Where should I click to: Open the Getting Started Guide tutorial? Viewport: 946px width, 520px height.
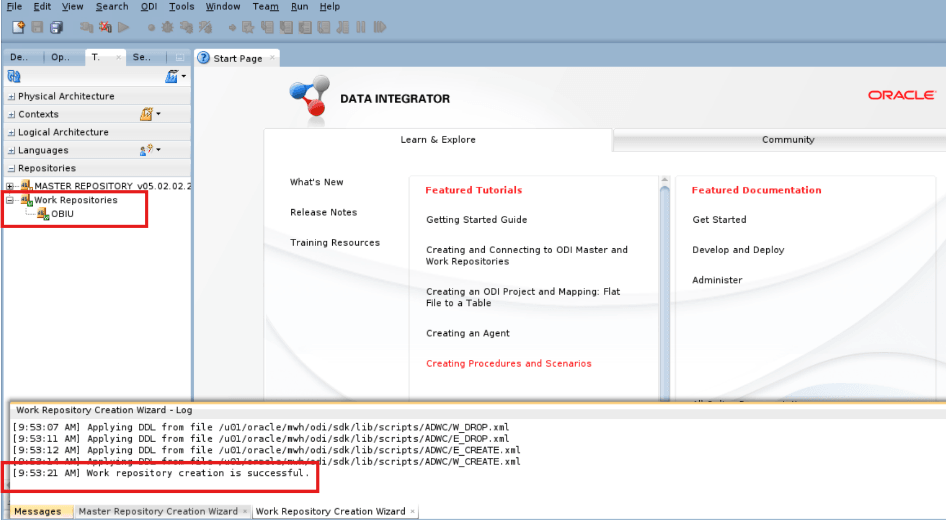tap(477, 220)
